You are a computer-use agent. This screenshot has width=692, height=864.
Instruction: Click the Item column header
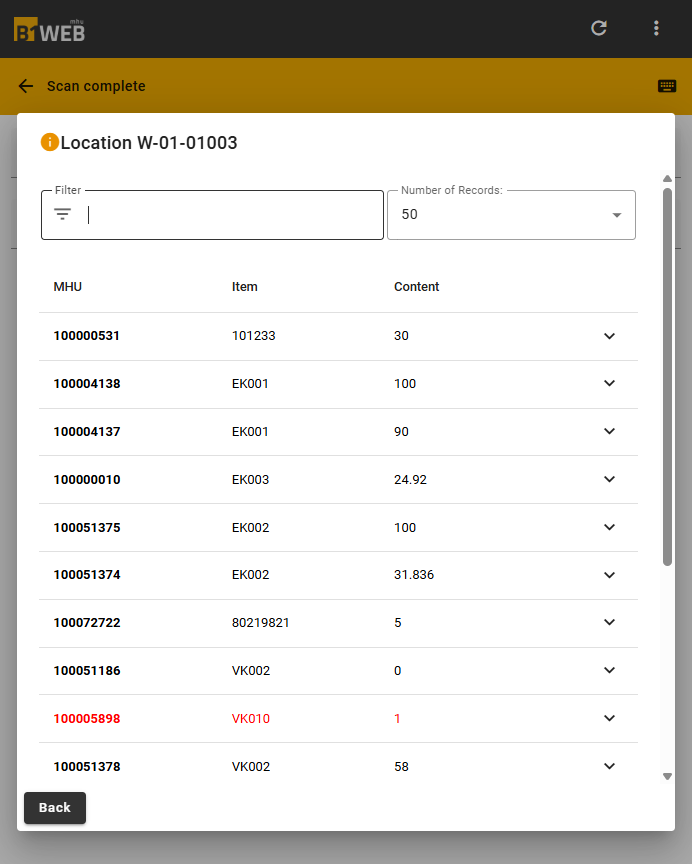click(245, 287)
